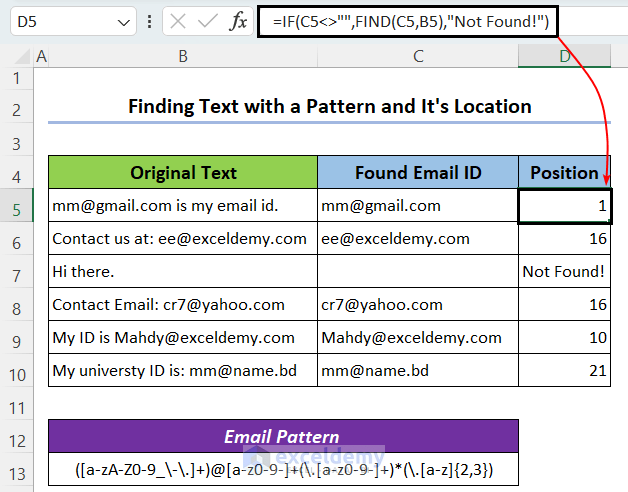Click the empty Found Email cell beside 'Hi there.'
Image resolution: width=628 pixels, height=492 pixels.
pos(418,272)
